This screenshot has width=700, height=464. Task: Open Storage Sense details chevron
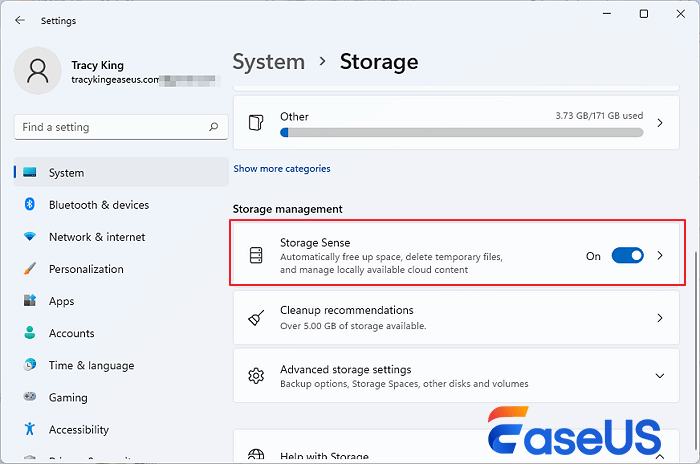[x=659, y=256]
